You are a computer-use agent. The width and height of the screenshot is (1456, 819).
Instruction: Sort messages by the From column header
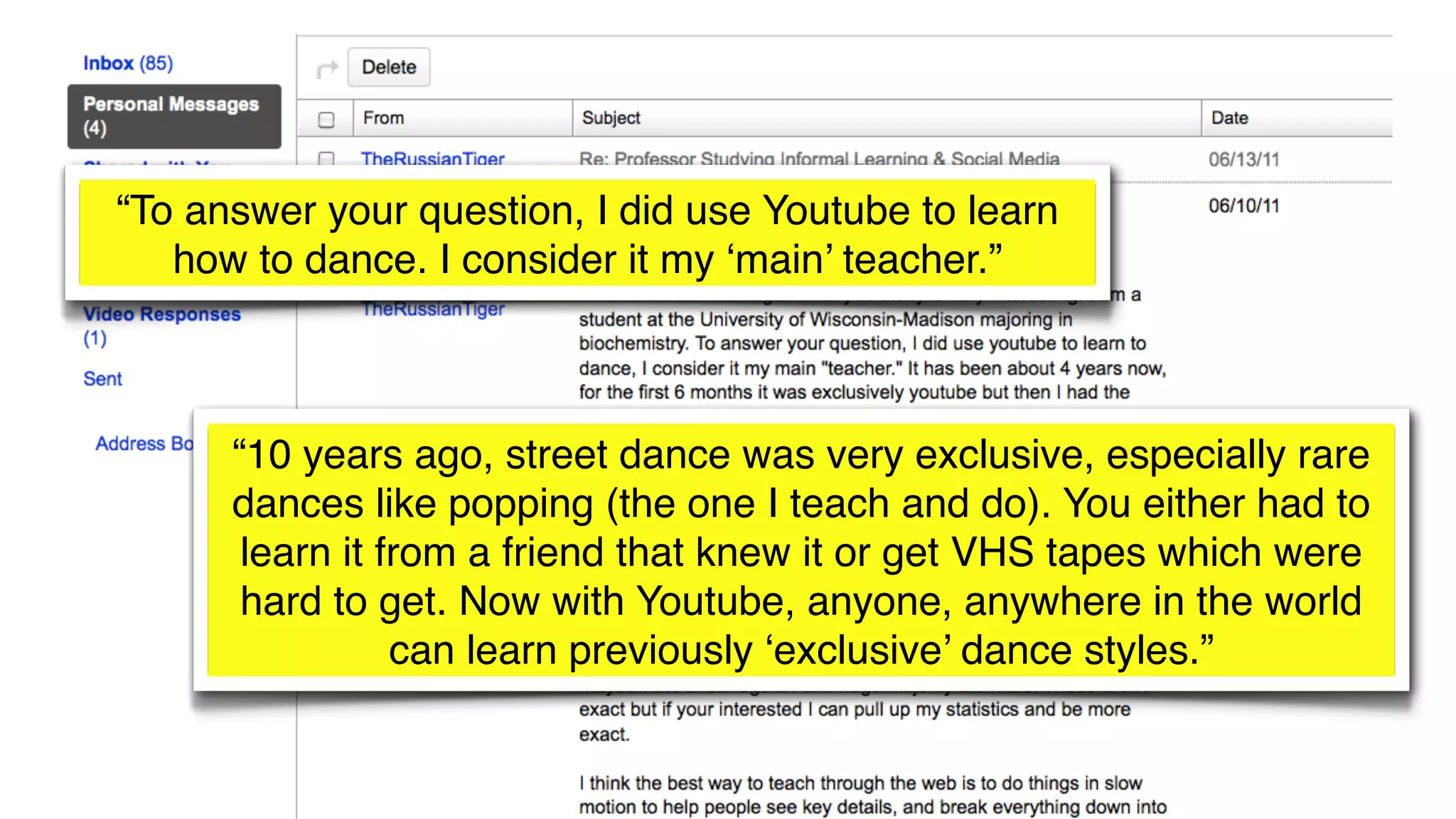click(x=383, y=118)
